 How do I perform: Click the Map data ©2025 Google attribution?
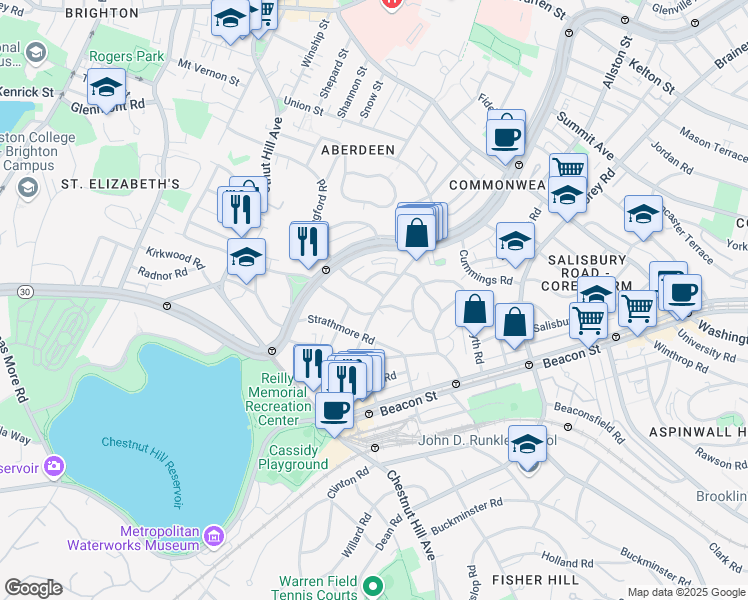pos(685,592)
